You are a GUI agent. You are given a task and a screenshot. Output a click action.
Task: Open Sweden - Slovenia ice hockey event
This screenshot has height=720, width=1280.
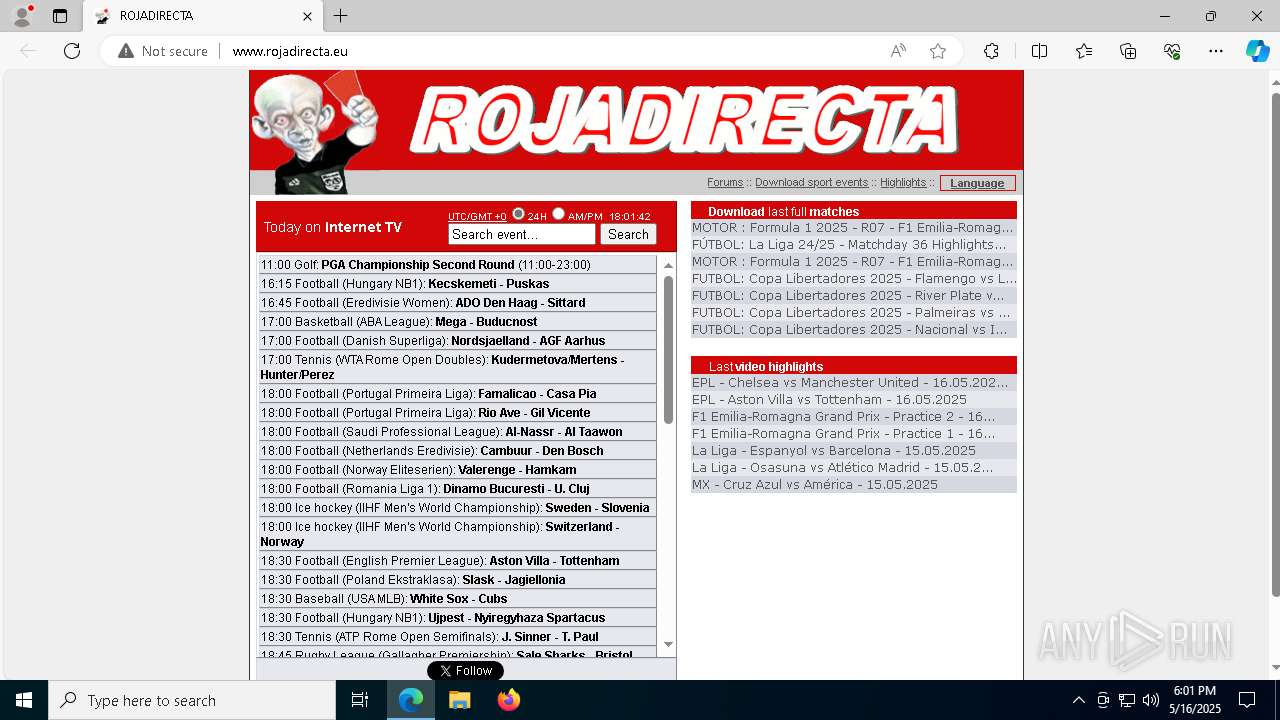pos(457,508)
